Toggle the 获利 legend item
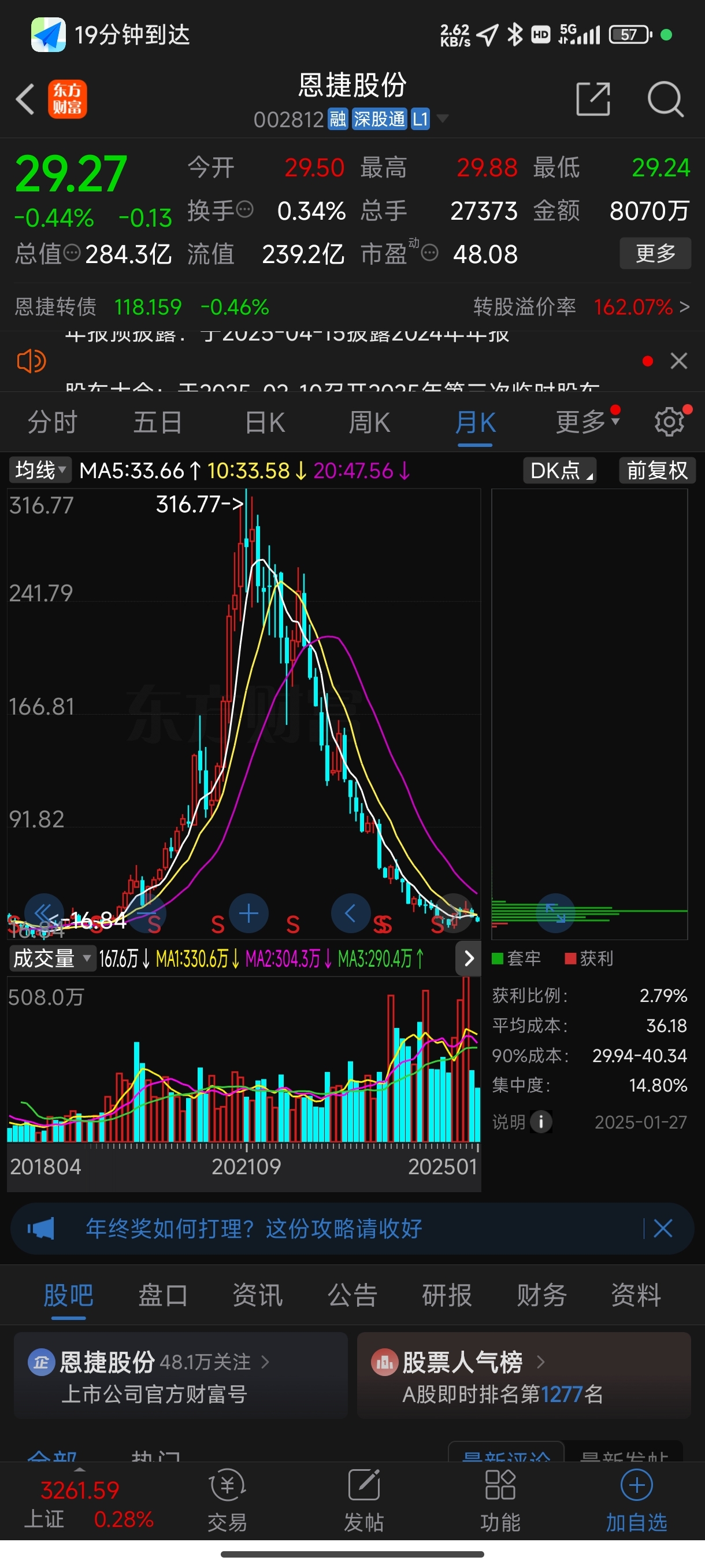Image resolution: width=705 pixels, height=1568 pixels. (x=589, y=958)
